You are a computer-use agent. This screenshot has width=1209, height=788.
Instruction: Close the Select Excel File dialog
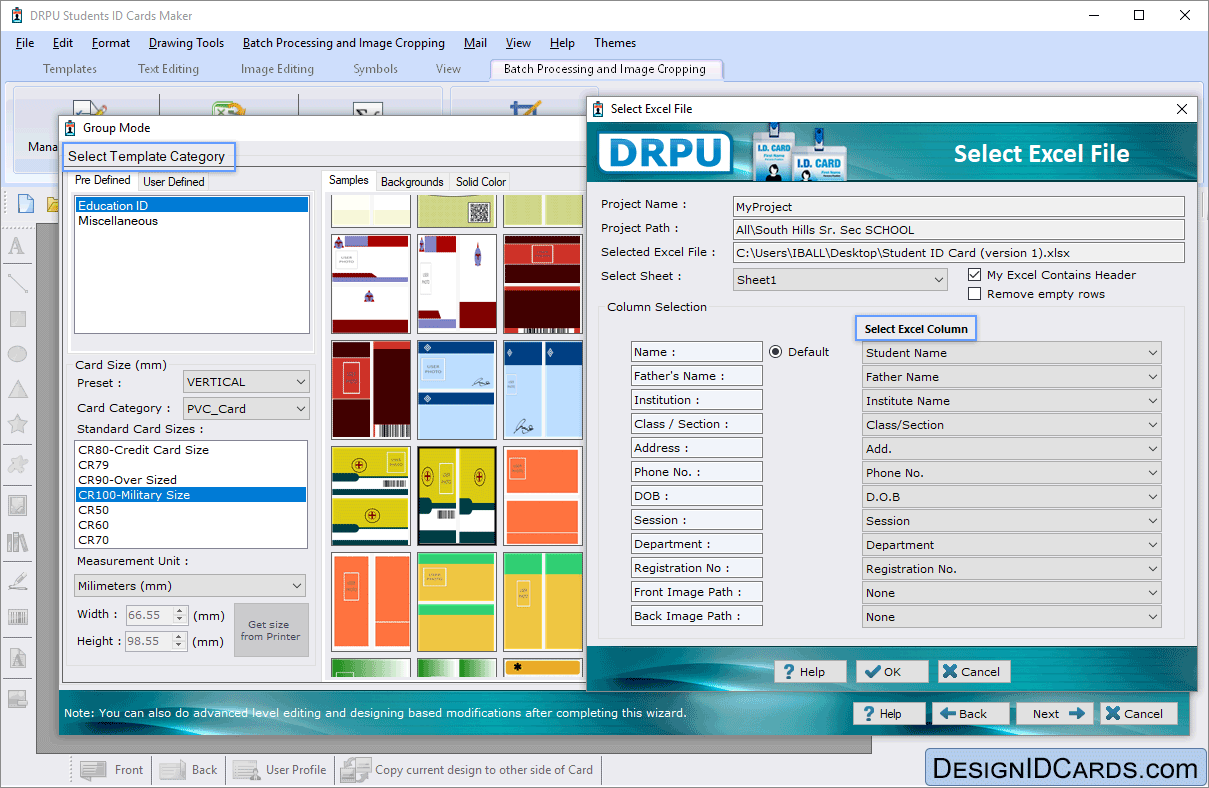click(1182, 109)
